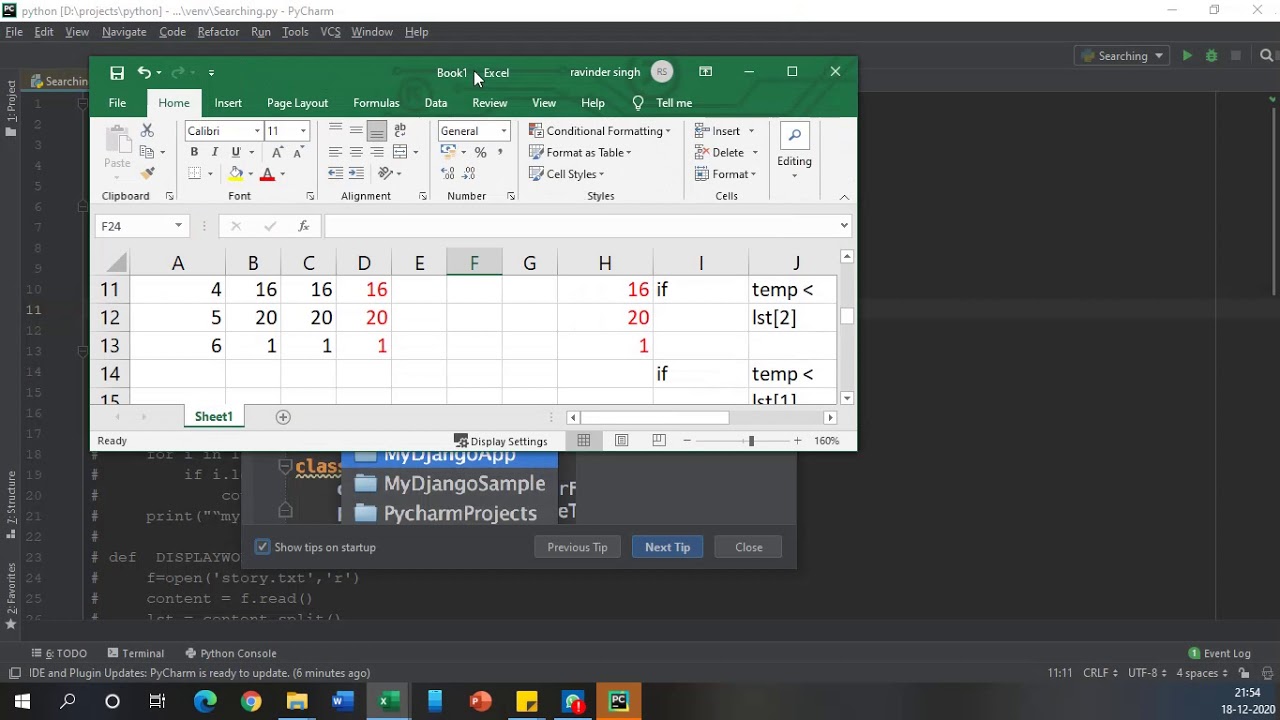The height and width of the screenshot is (720, 1280).
Task: Open the PyCharm Event Log
Action: pyautogui.click(x=1219, y=653)
